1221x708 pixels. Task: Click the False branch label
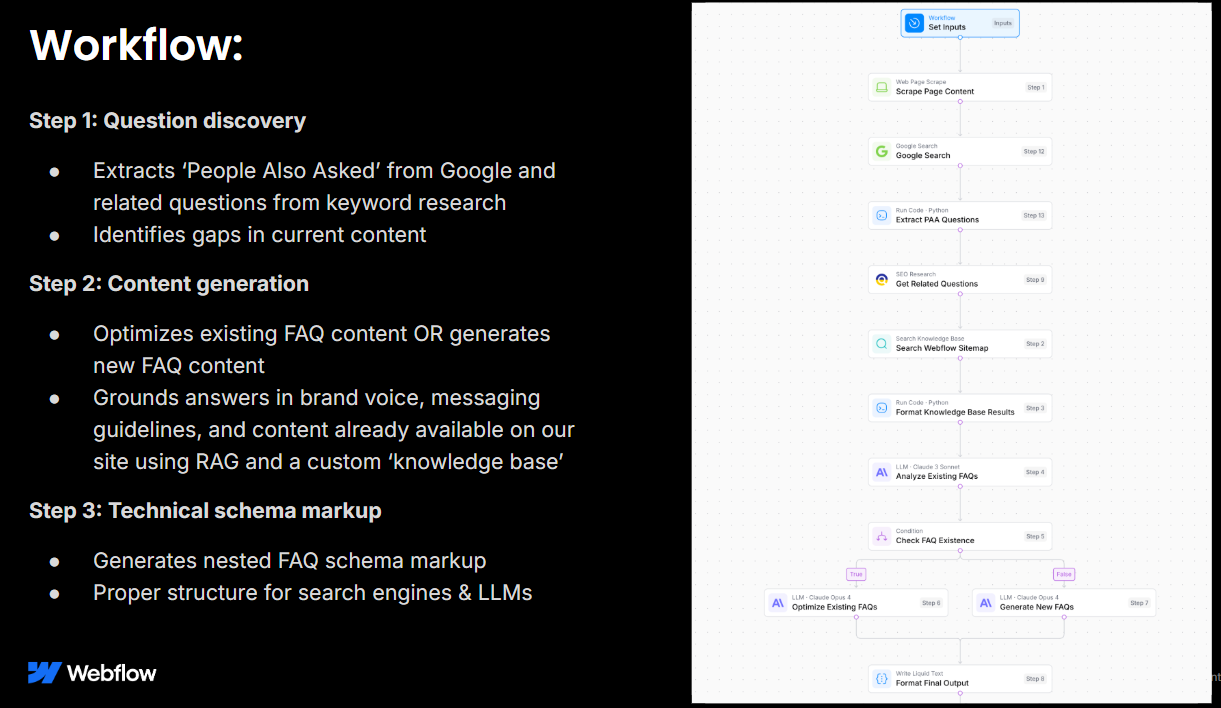(x=1064, y=574)
